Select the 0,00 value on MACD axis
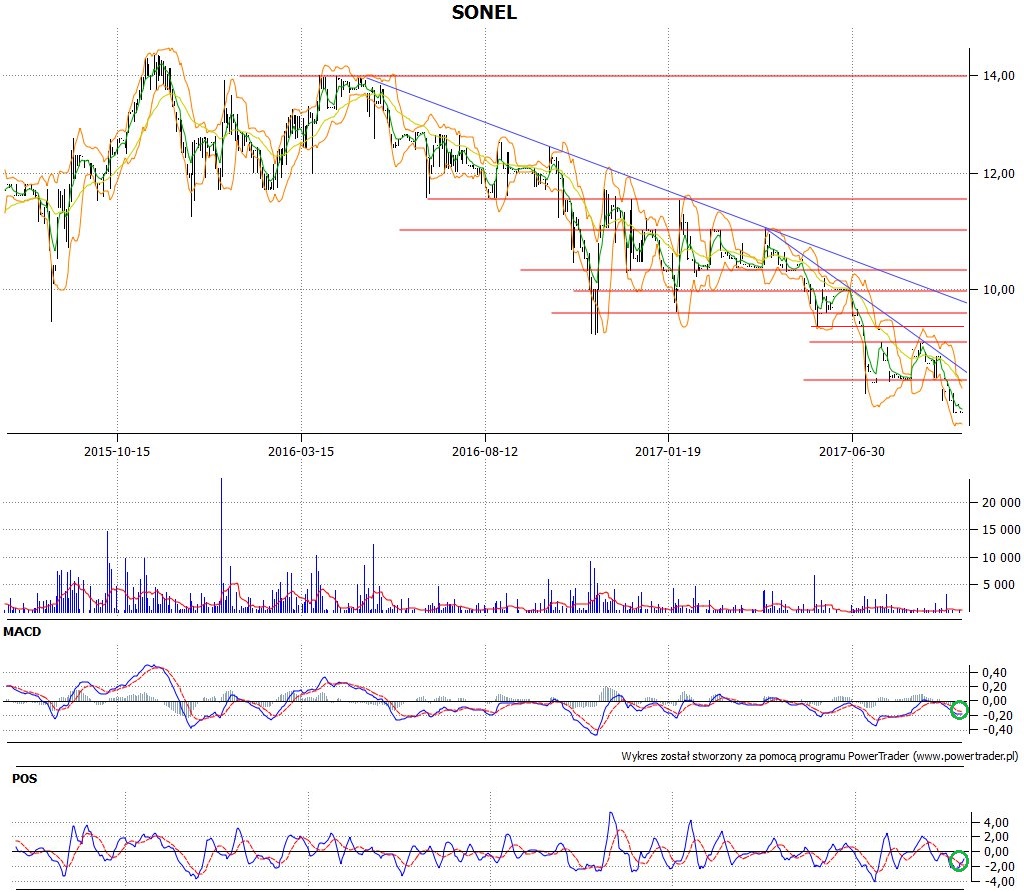Viewport: 1024px width, 892px height. (x=993, y=701)
